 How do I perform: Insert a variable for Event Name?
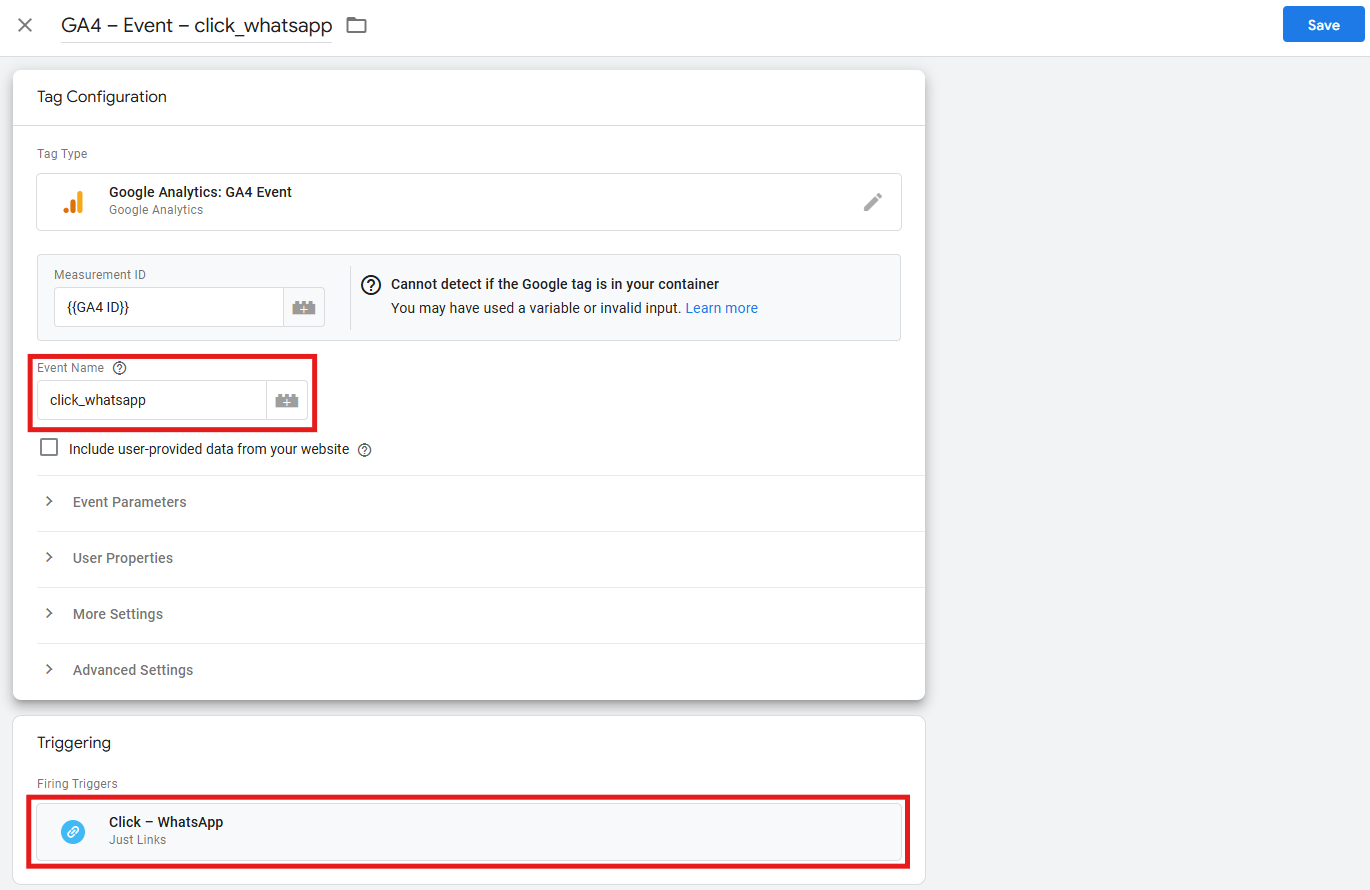[287, 400]
